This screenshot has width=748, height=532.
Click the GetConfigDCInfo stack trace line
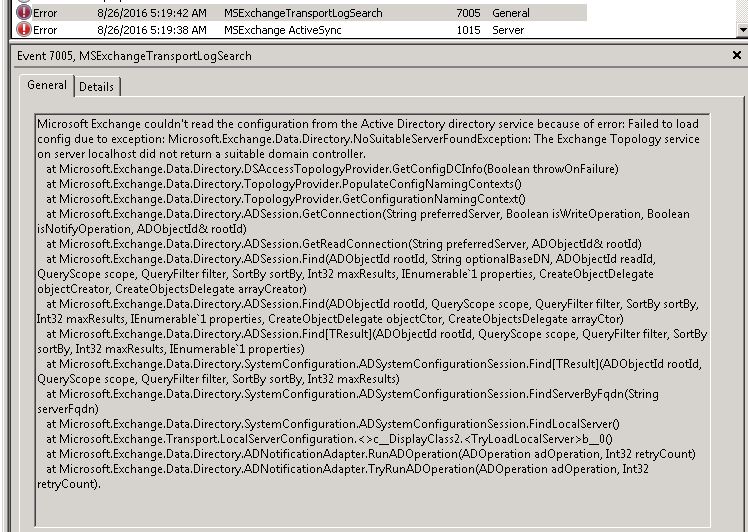click(332, 169)
